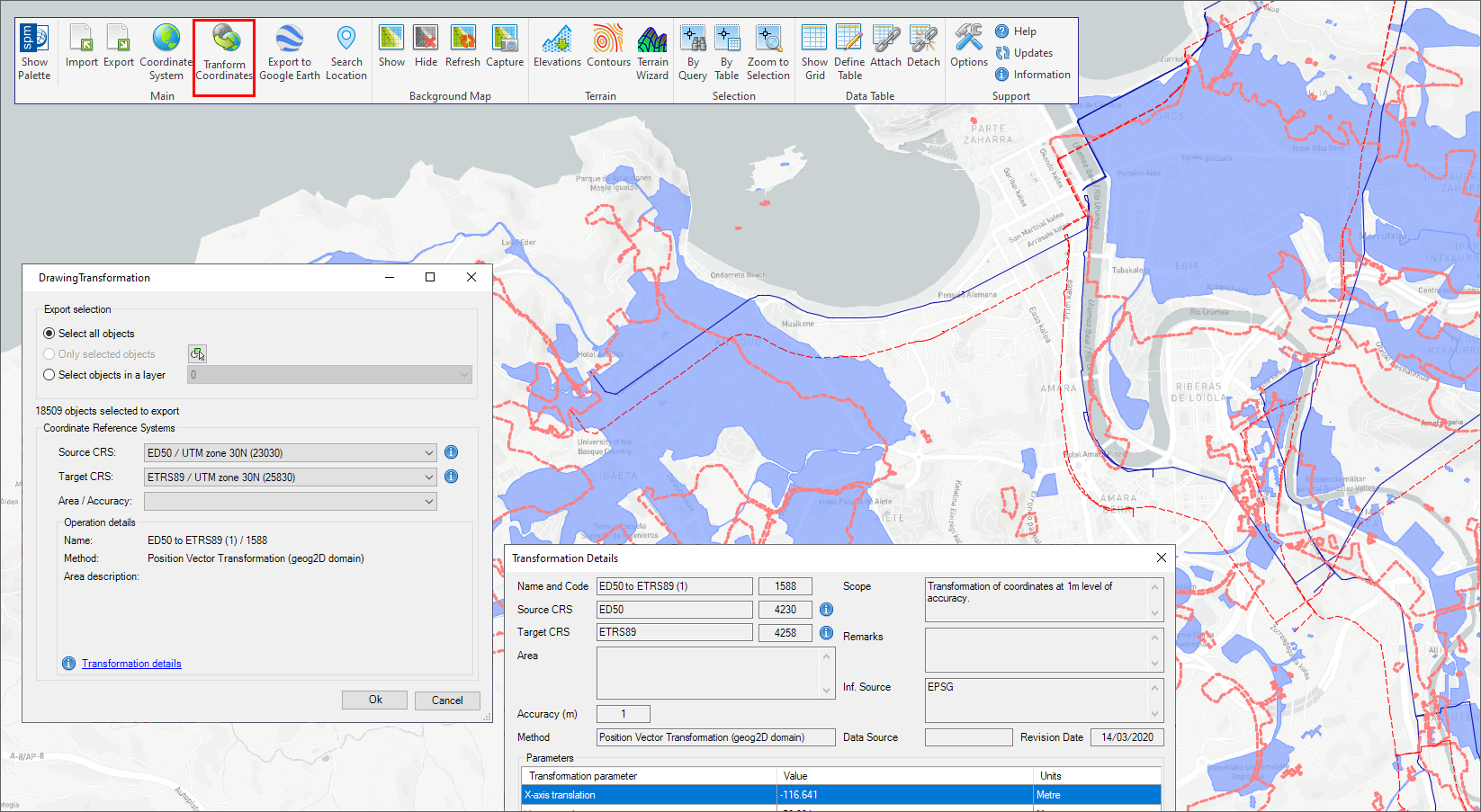This screenshot has height=812, width=1481.
Task: Open the Transformation details link
Action: 131,664
